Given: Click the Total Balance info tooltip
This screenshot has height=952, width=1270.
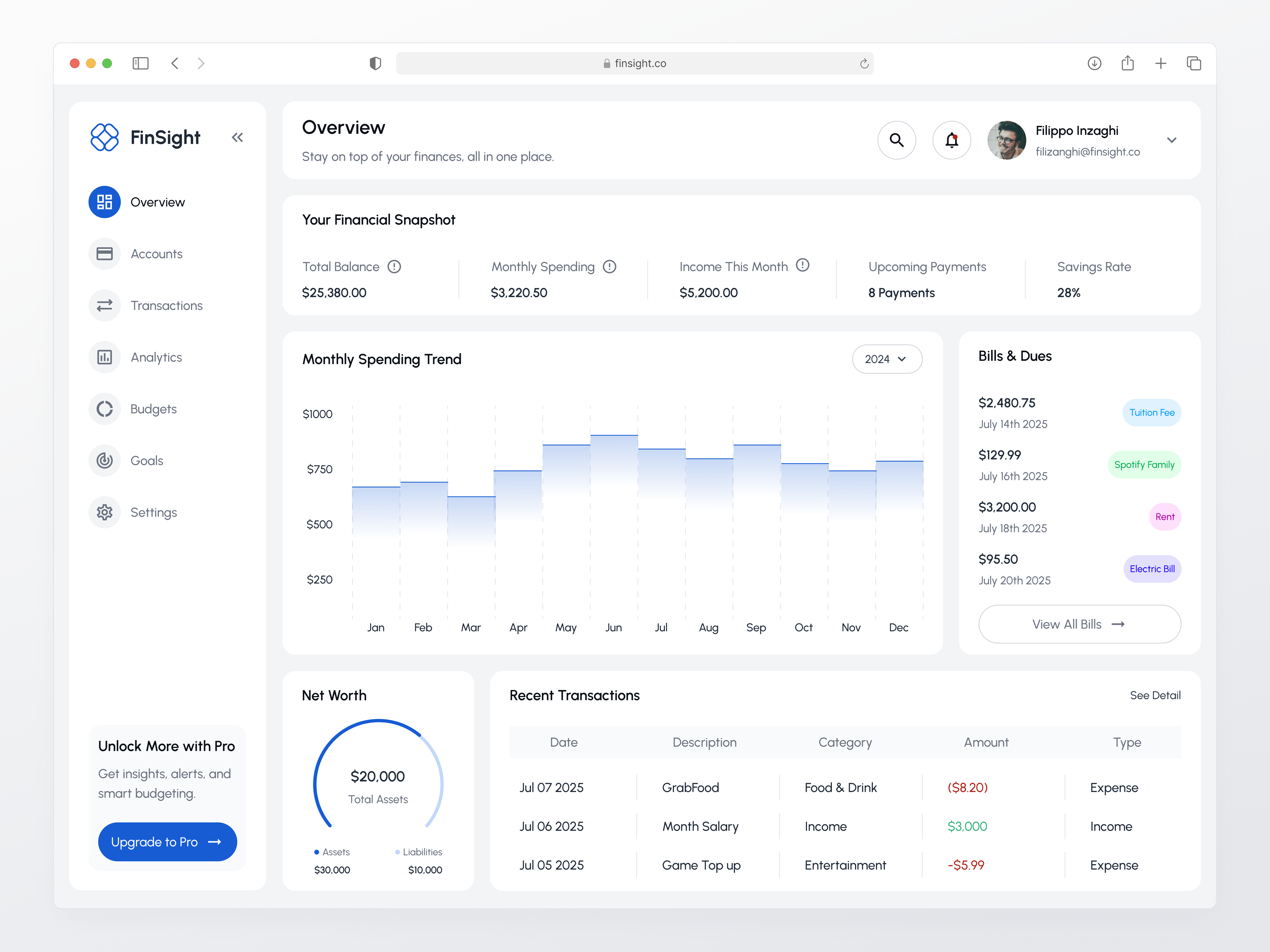Looking at the screenshot, I should click(x=394, y=266).
